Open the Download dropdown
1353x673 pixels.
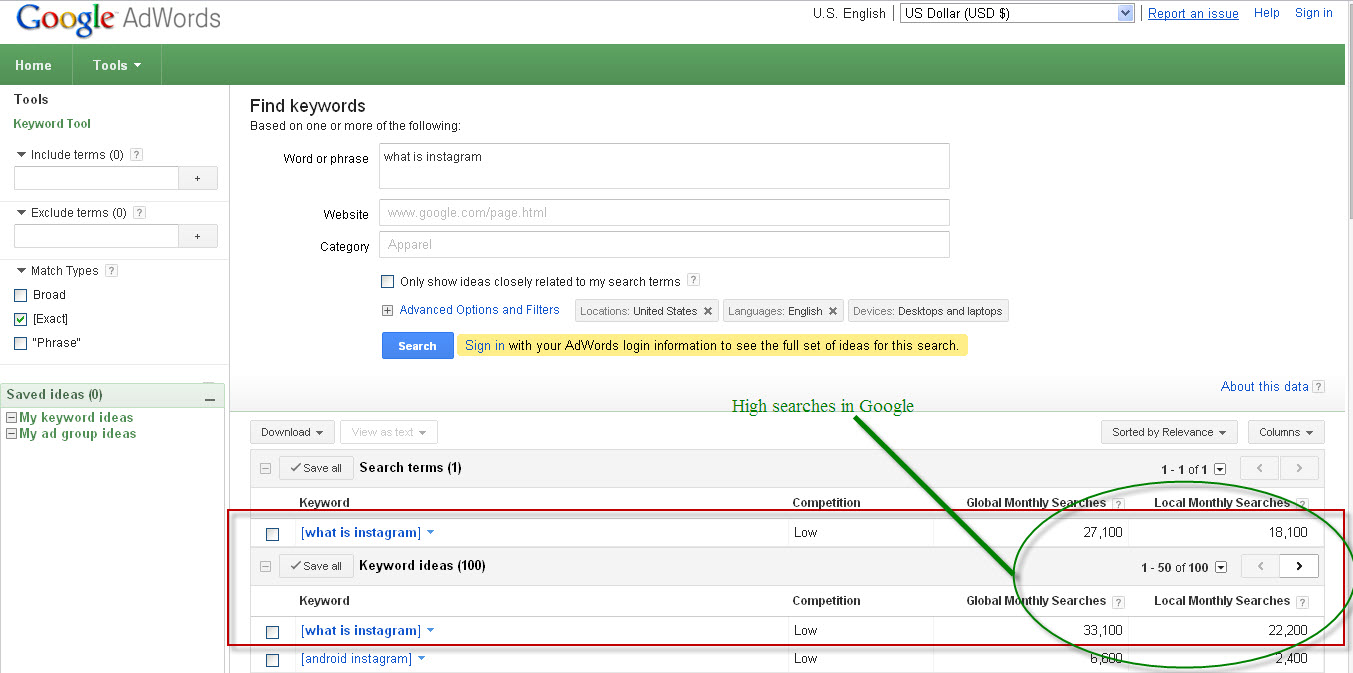[x=292, y=432]
